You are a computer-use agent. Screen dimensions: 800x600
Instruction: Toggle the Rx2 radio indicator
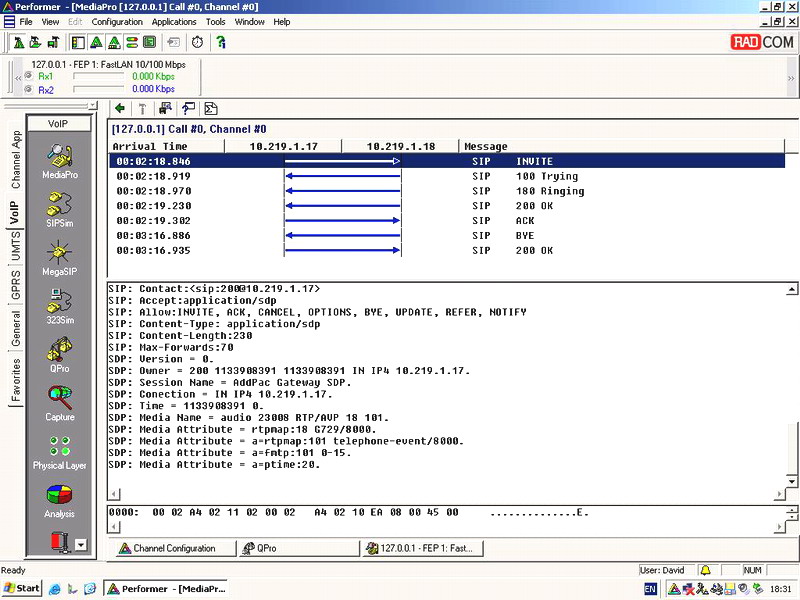pyautogui.click(x=29, y=89)
